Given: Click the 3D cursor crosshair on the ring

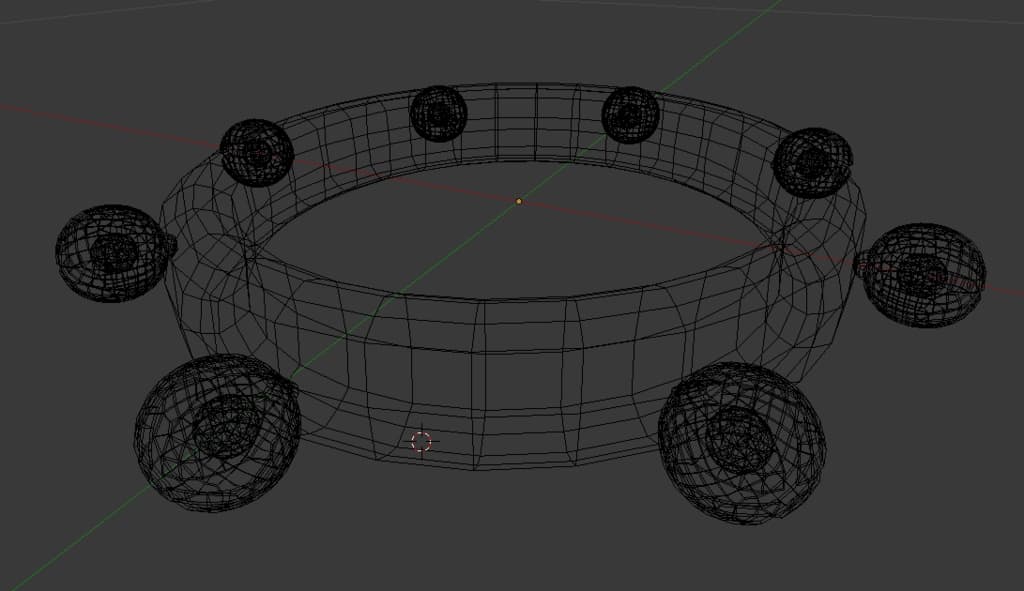Looking at the screenshot, I should (421, 441).
